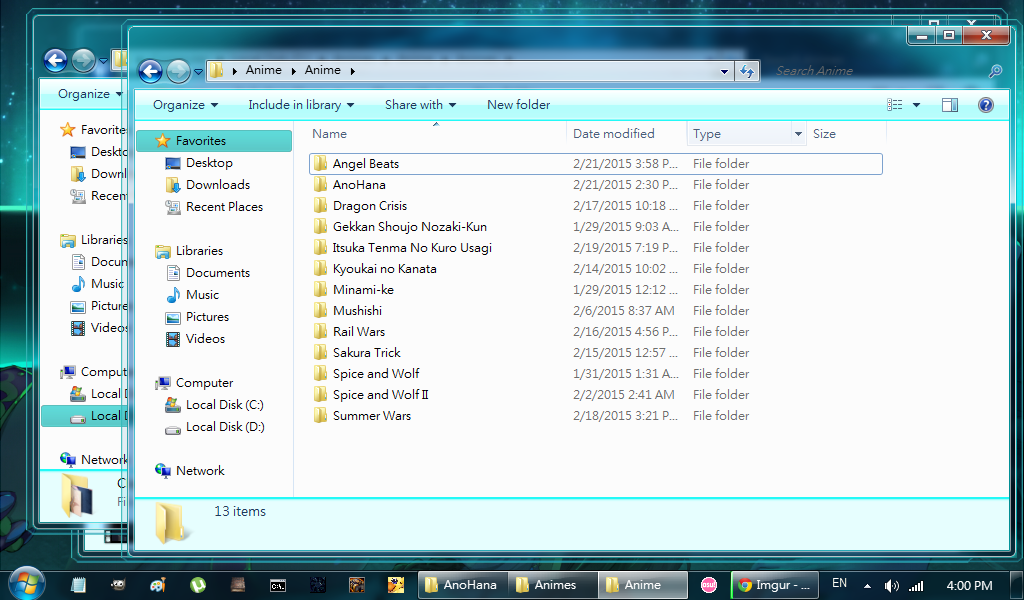
Task: Sort by the Date modified column
Action: coord(614,134)
